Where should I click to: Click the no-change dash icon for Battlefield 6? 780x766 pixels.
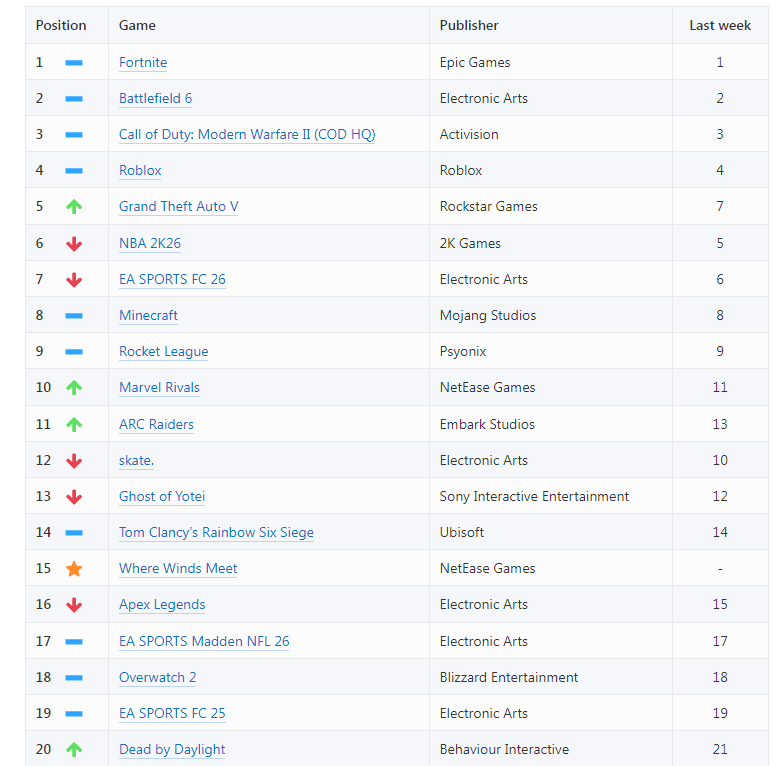coord(74,98)
